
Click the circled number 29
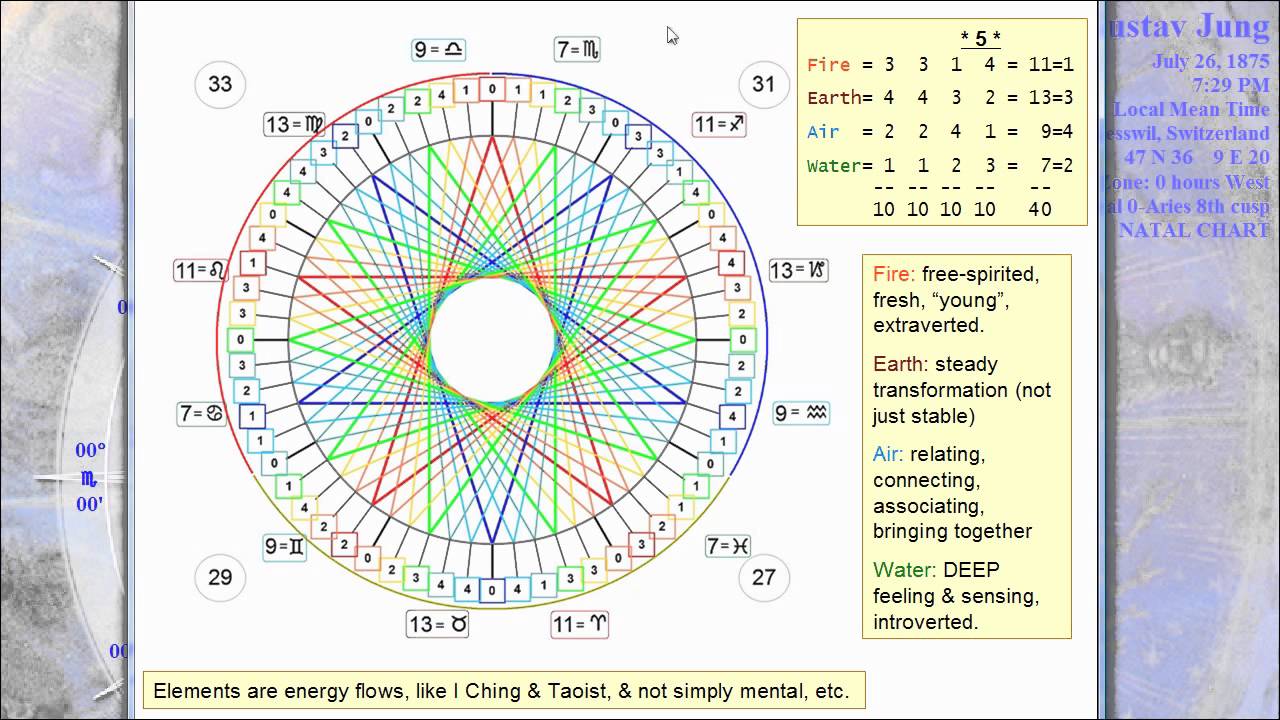[220, 577]
